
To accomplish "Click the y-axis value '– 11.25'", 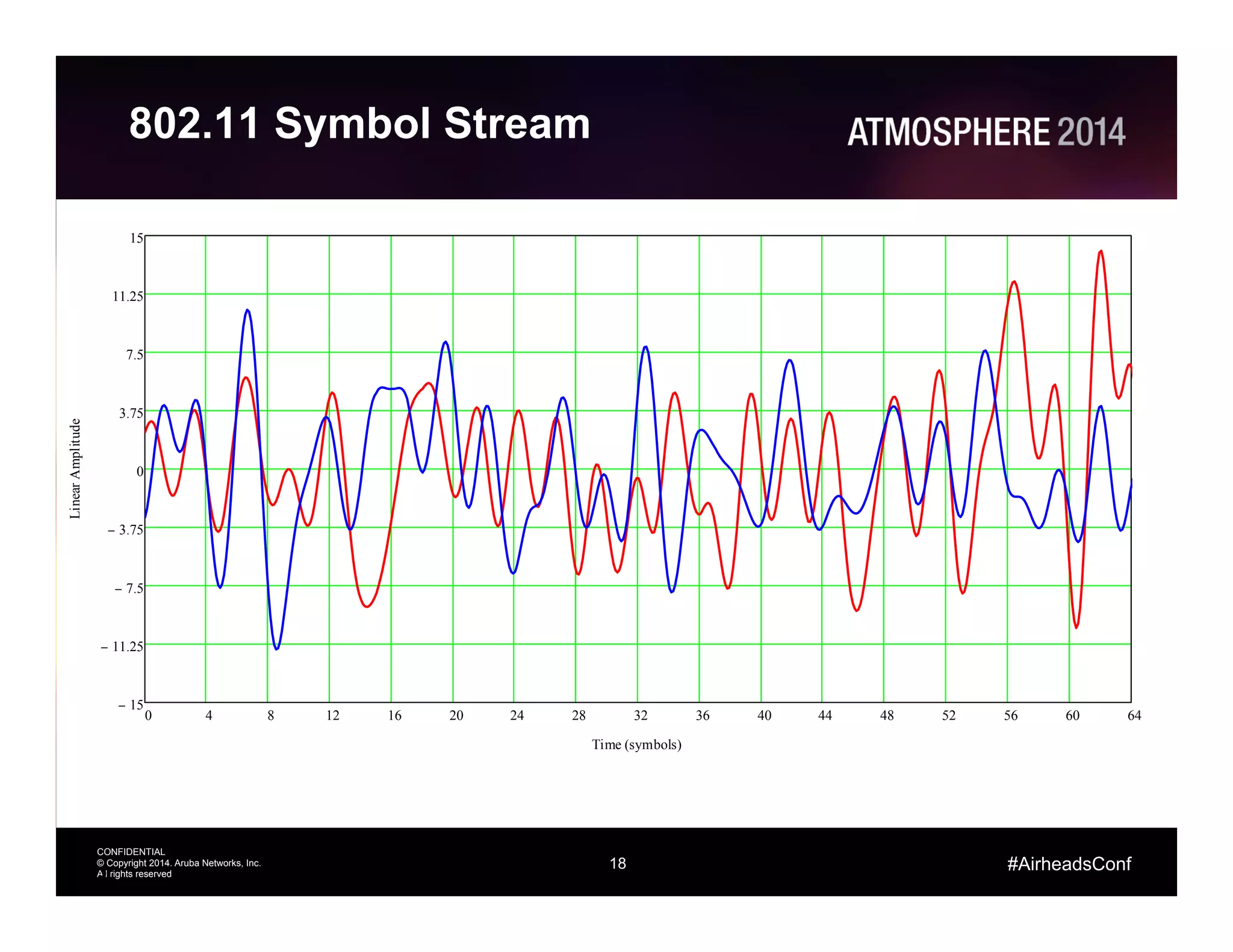I will [122, 646].
